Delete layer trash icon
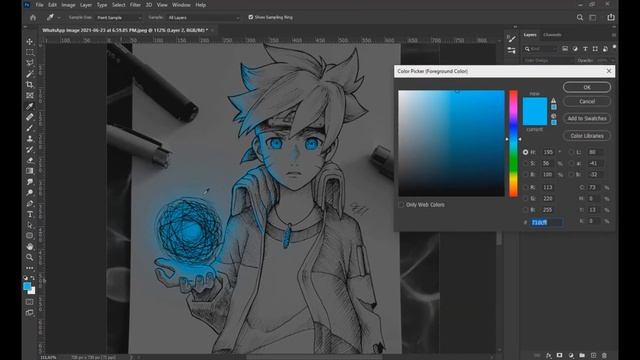The height and width of the screenshot is (360, 640). 604,356
